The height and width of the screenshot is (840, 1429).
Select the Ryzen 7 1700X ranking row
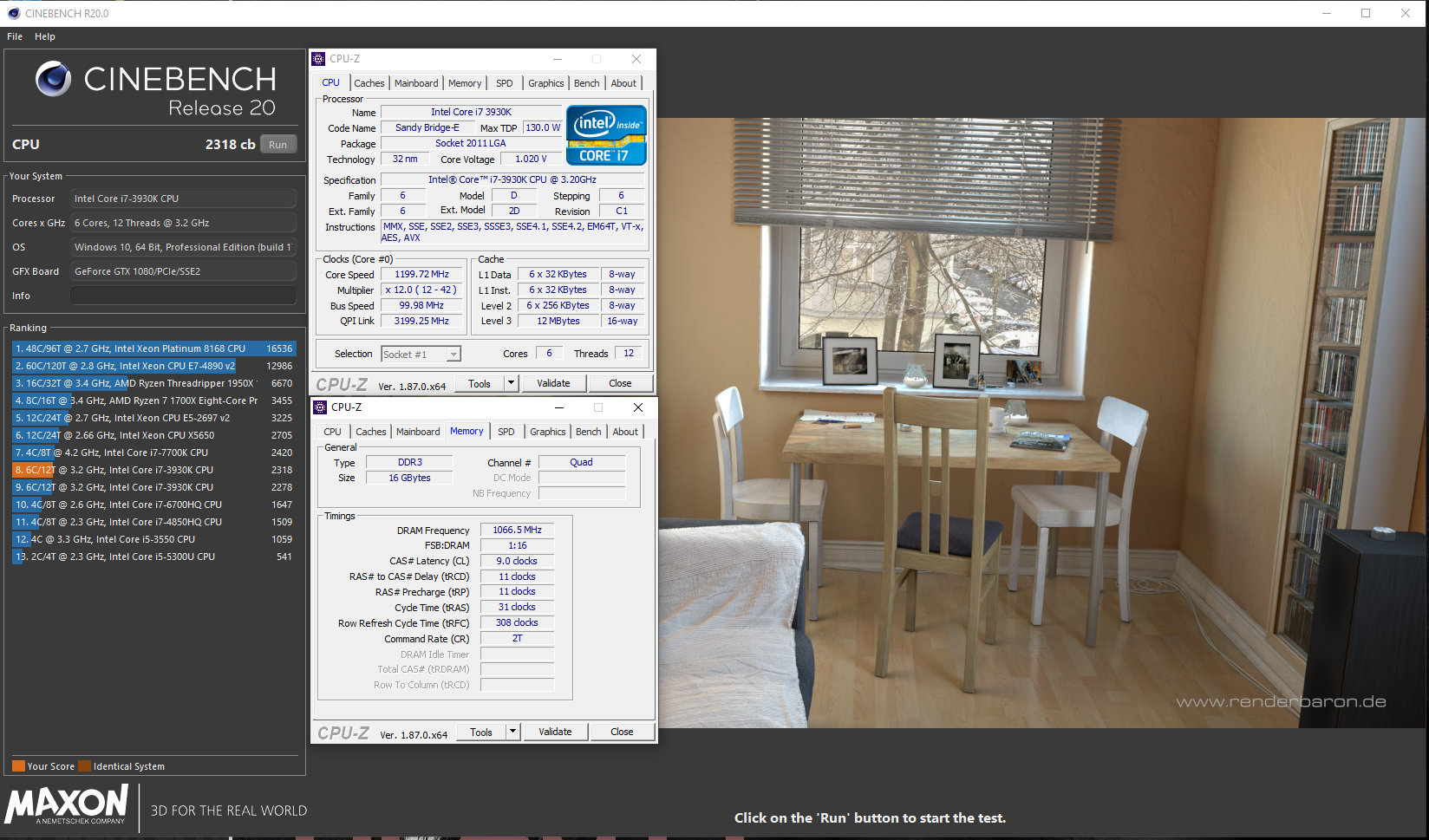[x=153, y=400]
